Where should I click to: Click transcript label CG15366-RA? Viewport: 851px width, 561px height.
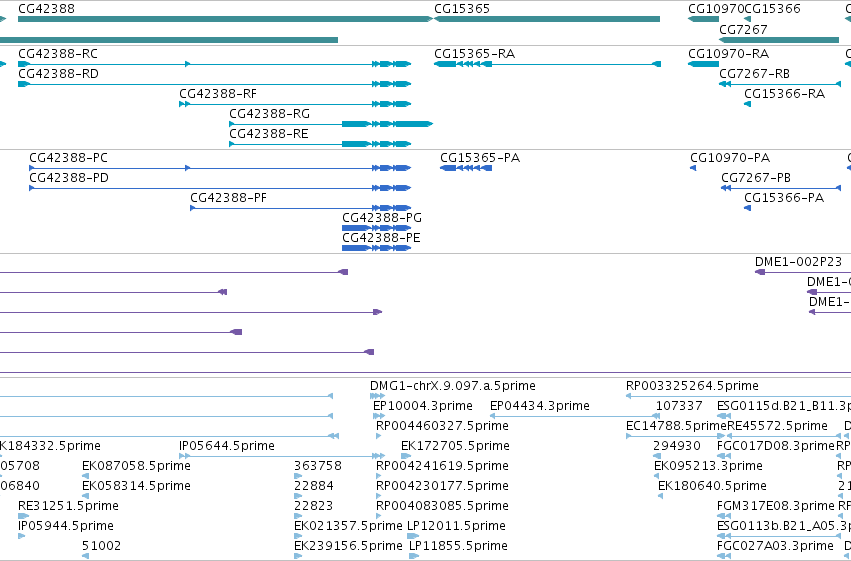pos(784,94)
